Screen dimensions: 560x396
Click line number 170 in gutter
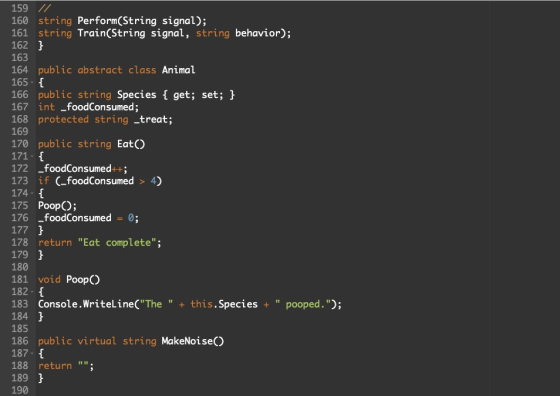pos(20,144)
